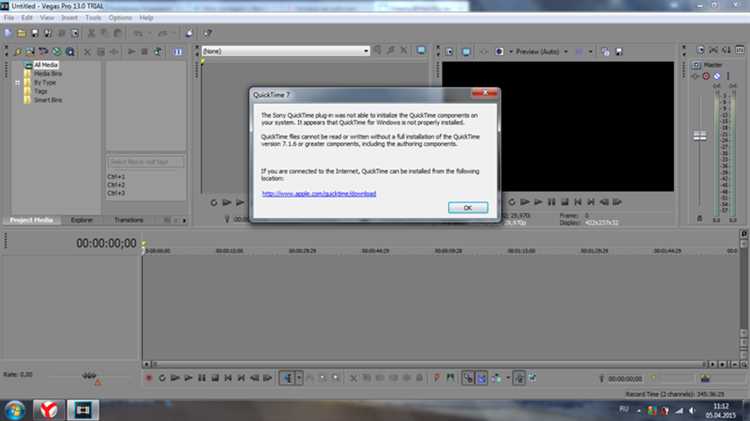The image size is (750, 421).
Task: Create a new project from the toolbar
Action: point(8,33)
